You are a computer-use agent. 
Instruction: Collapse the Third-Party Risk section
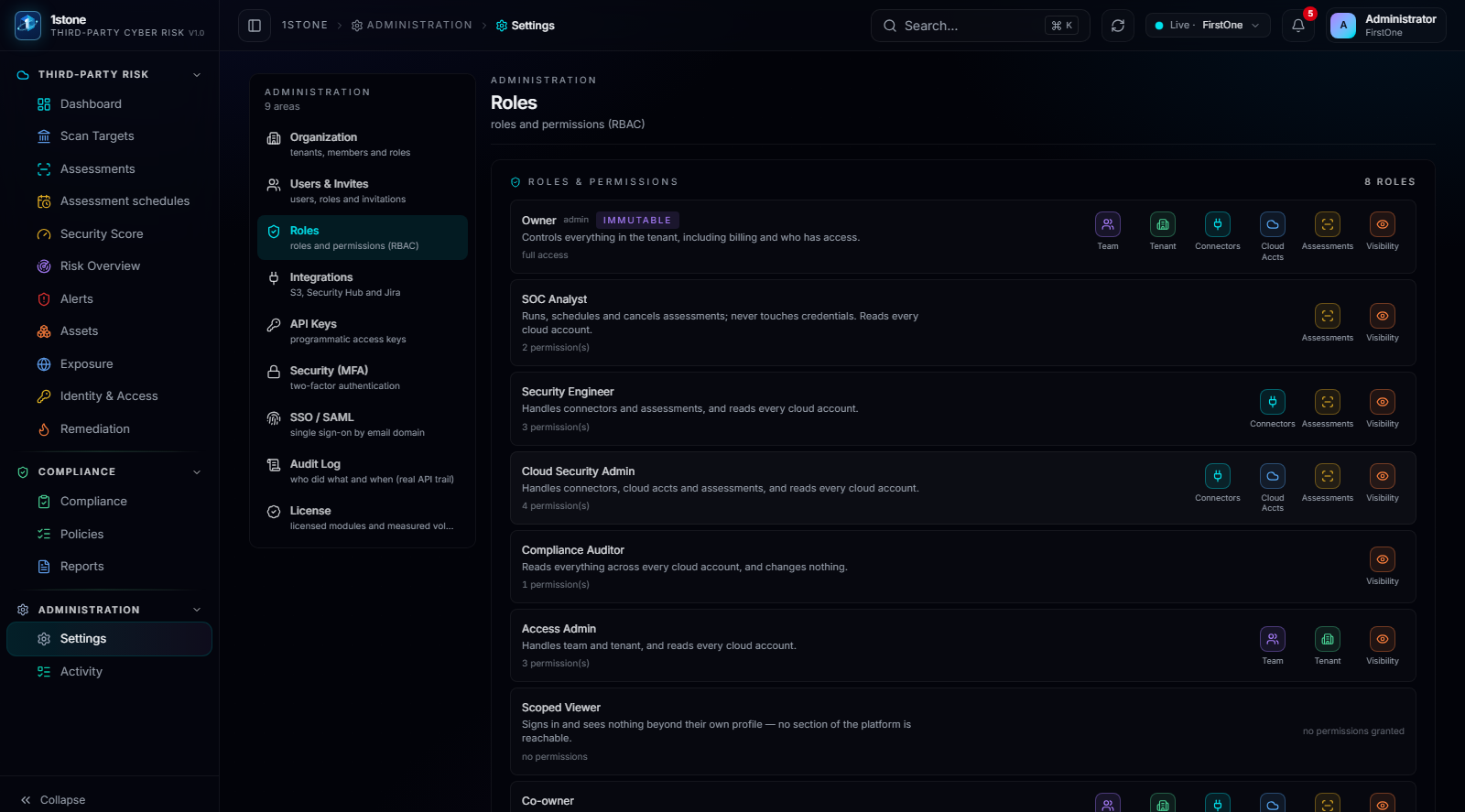[x=197, y=75]
